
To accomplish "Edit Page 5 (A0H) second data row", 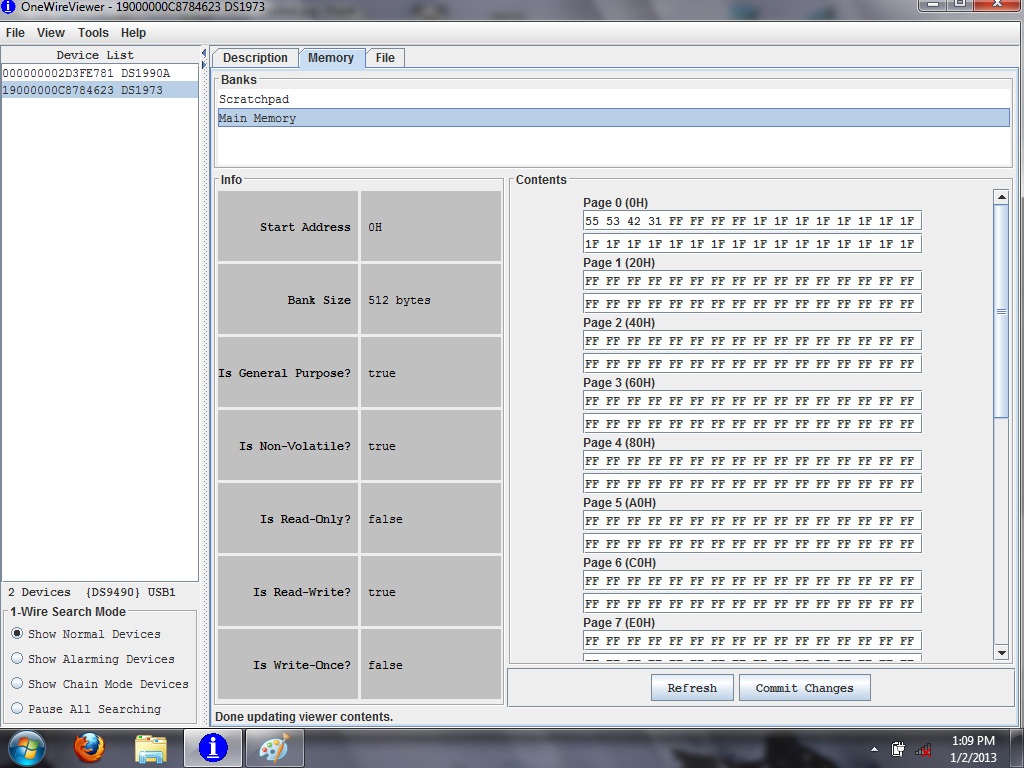I will click(752, 544).
